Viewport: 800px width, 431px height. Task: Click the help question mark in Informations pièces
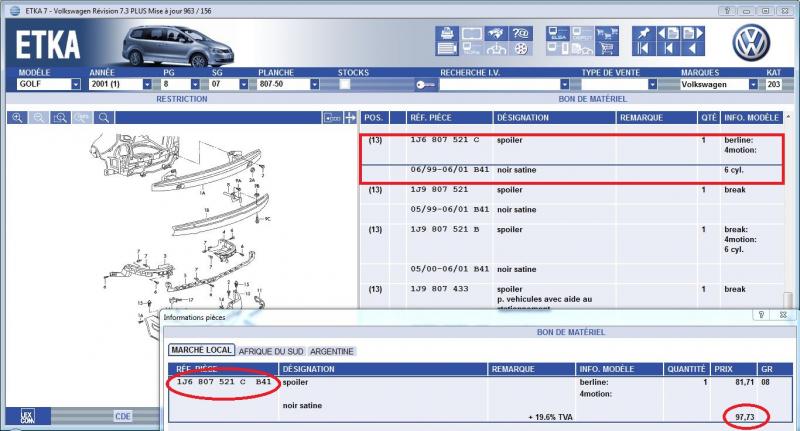(761, 315)
